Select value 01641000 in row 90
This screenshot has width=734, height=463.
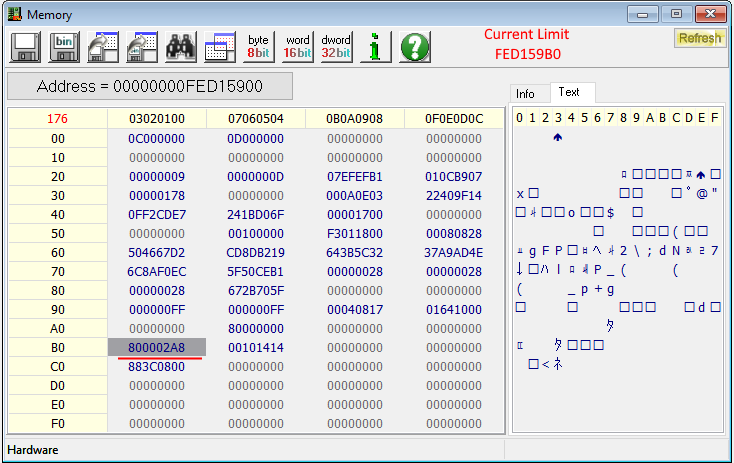point(454,309)
